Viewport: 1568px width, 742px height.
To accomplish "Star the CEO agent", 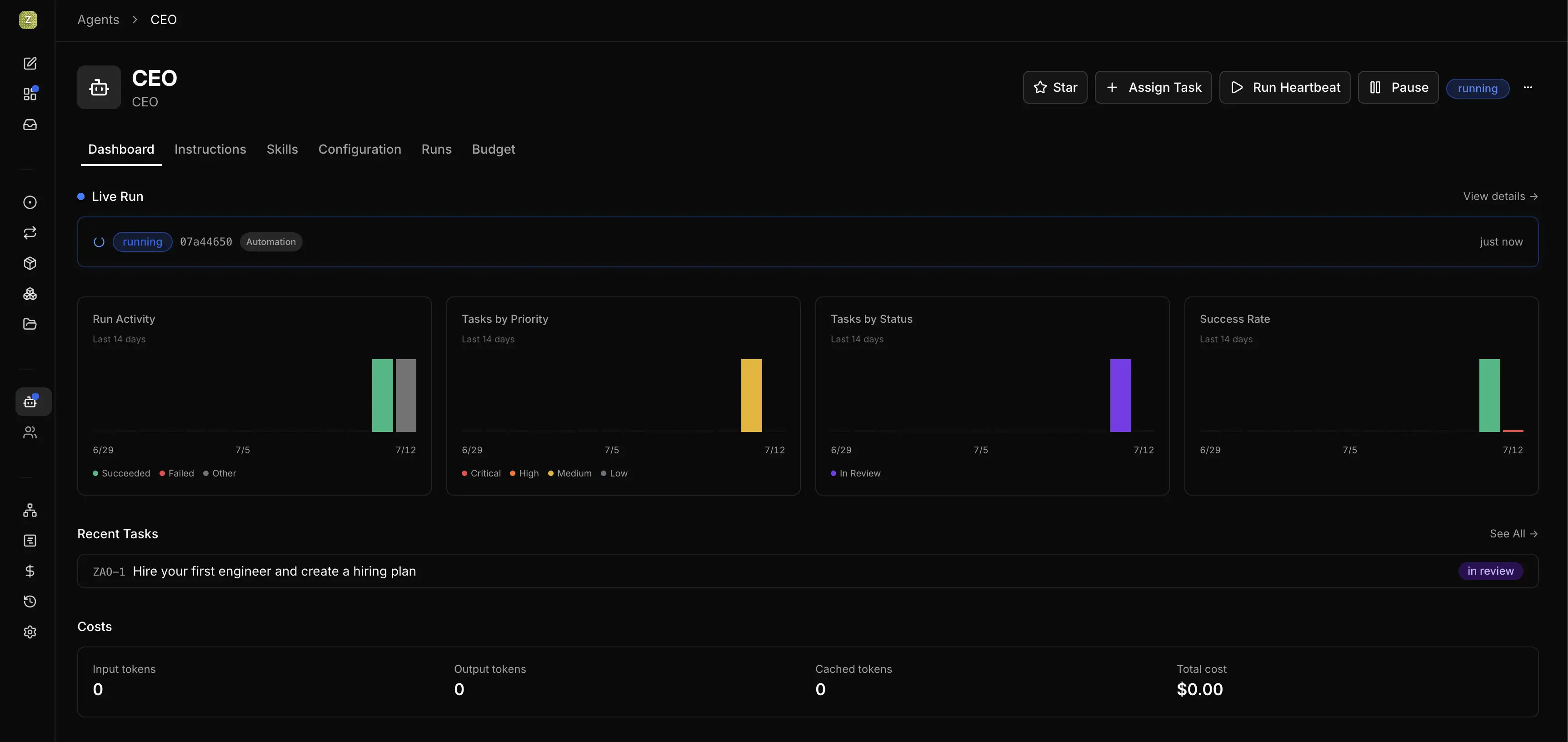I will [1055, 87].
